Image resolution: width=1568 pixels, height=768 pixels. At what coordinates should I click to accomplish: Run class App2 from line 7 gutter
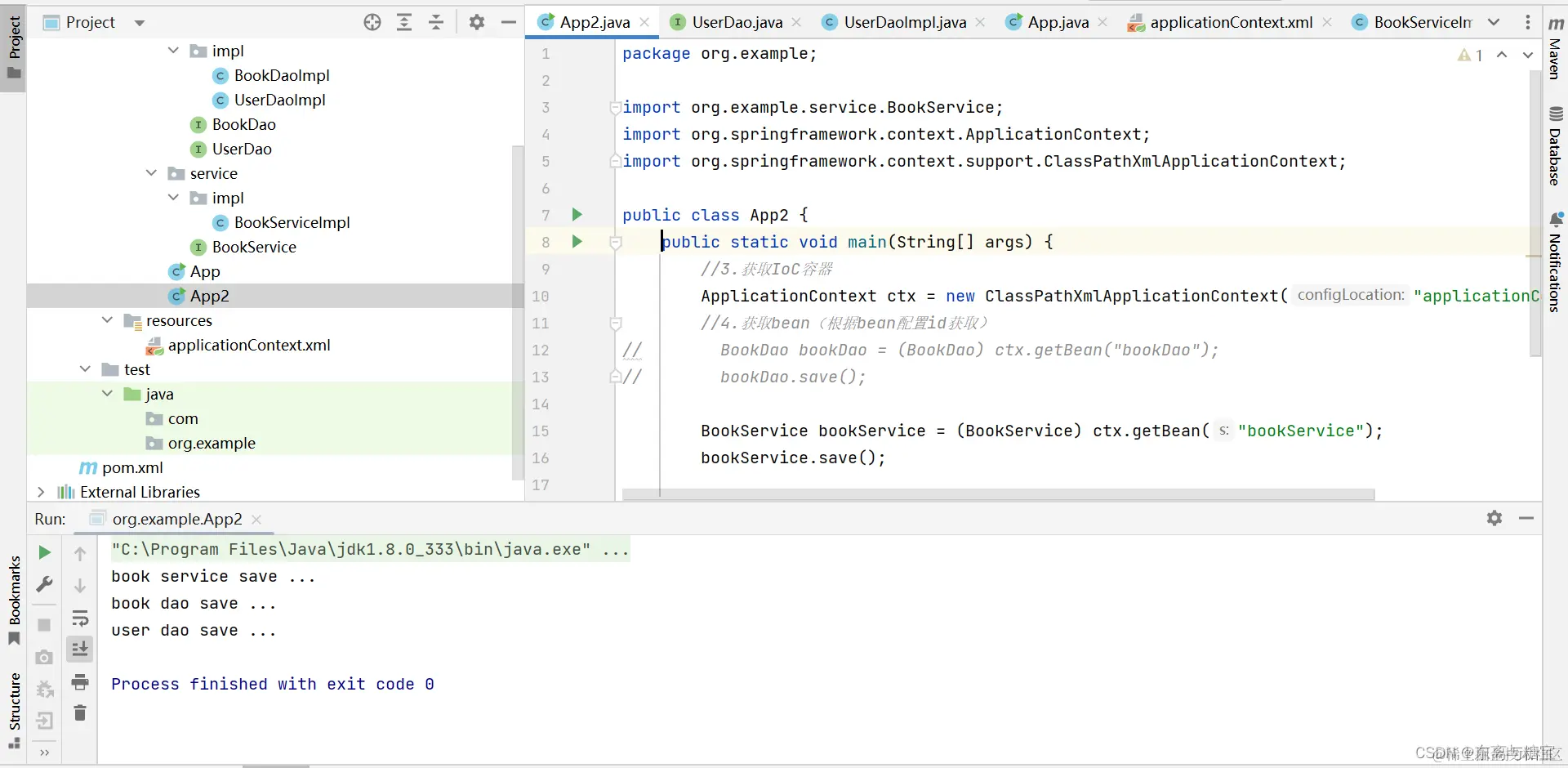pos(577,215)
